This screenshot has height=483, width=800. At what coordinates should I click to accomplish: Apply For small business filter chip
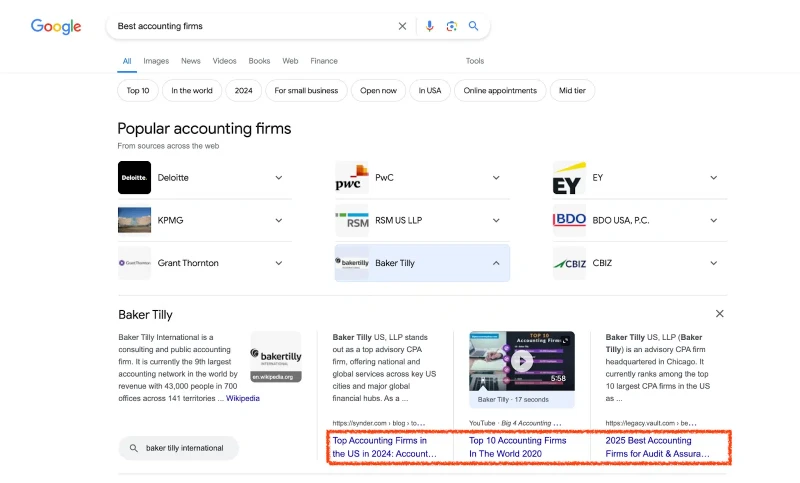point(306,90)
